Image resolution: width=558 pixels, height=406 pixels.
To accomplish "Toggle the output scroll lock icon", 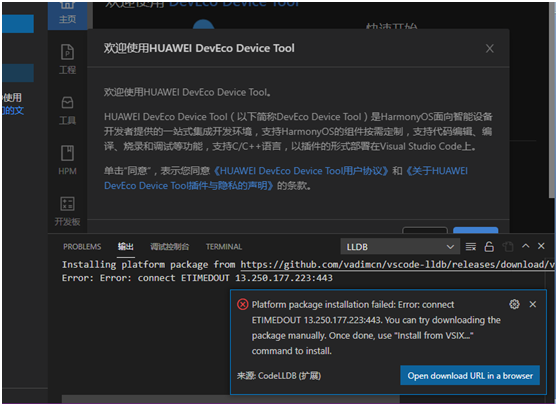I will pyautogui.click(x=489, y=247).
